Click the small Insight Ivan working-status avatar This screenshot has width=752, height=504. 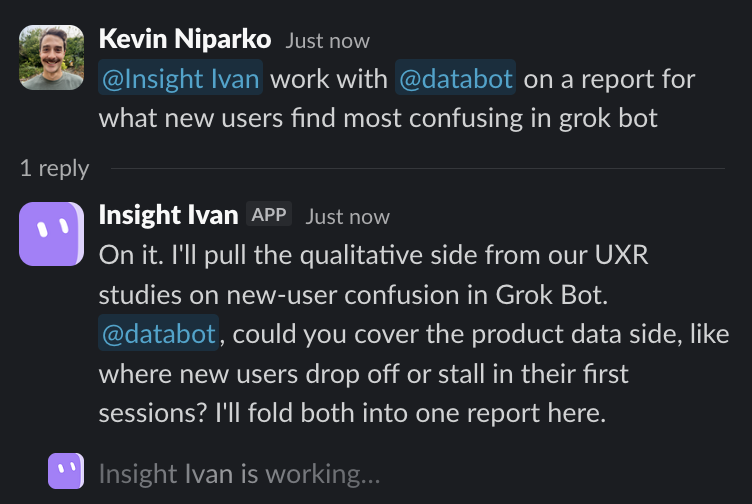[x=66, y=471]
